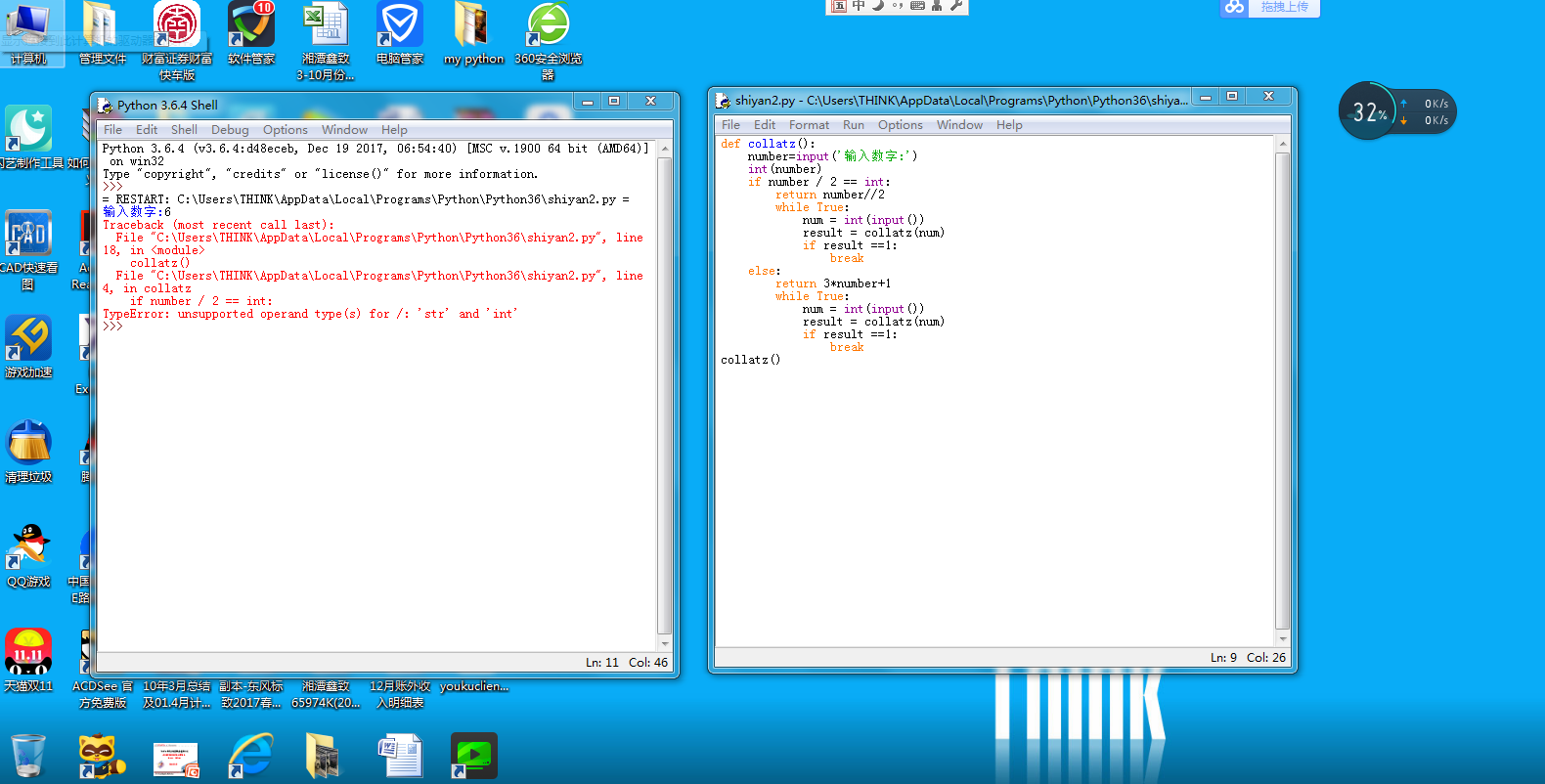1545x784 pixels.
Task: Open the Recycle Bin icon
Action: tap(28, 756)
